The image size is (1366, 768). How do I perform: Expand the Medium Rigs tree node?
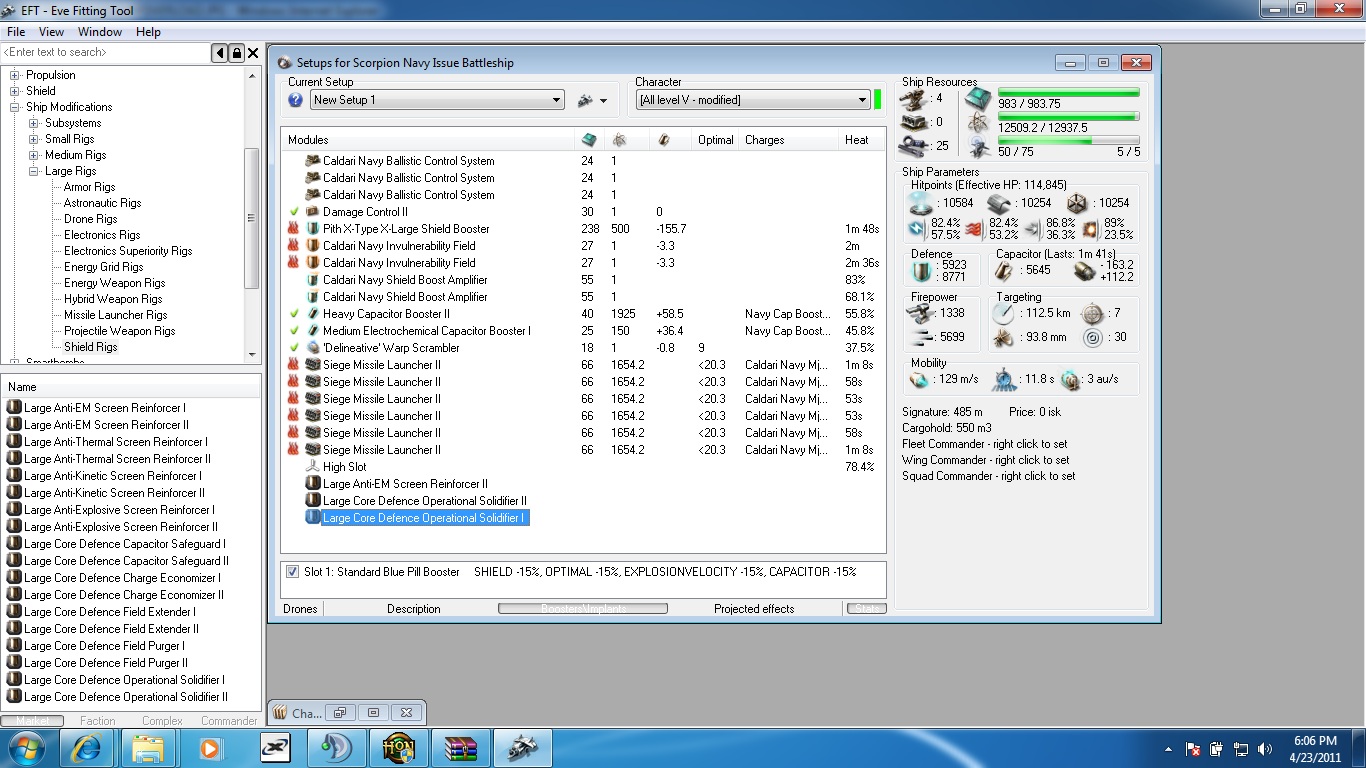34,155
